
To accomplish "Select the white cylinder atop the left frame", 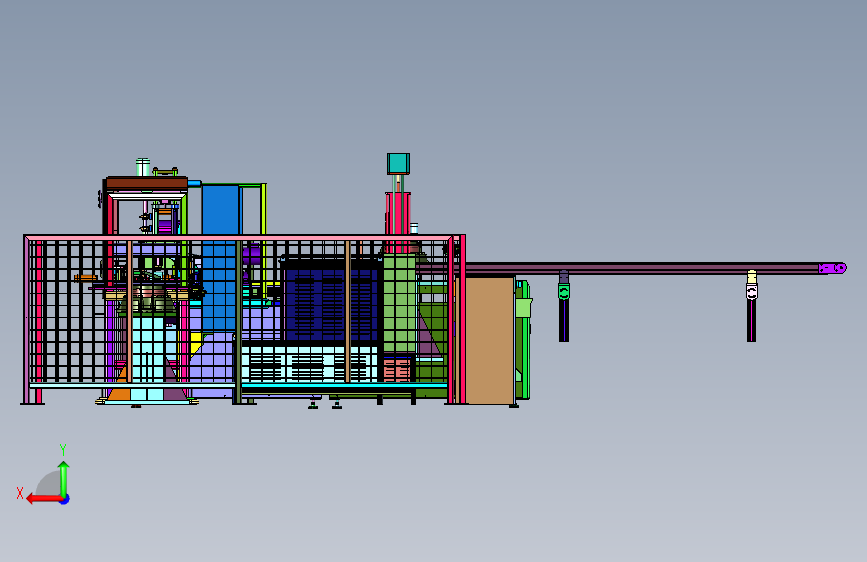I will [143, 167].
